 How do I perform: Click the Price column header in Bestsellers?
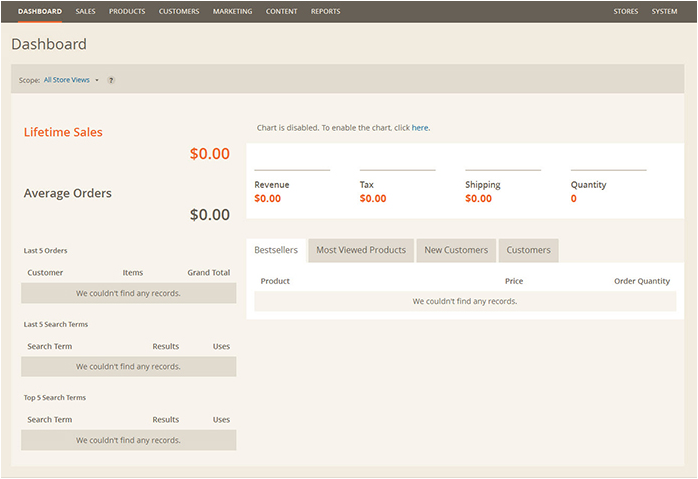(x=513, y=281)
